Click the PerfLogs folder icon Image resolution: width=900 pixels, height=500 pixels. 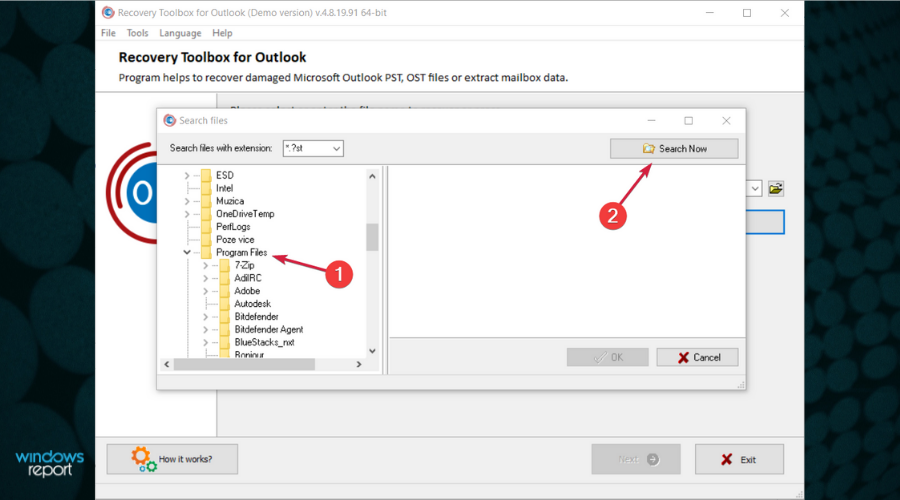pyautogui.click(x=207, y=227)
